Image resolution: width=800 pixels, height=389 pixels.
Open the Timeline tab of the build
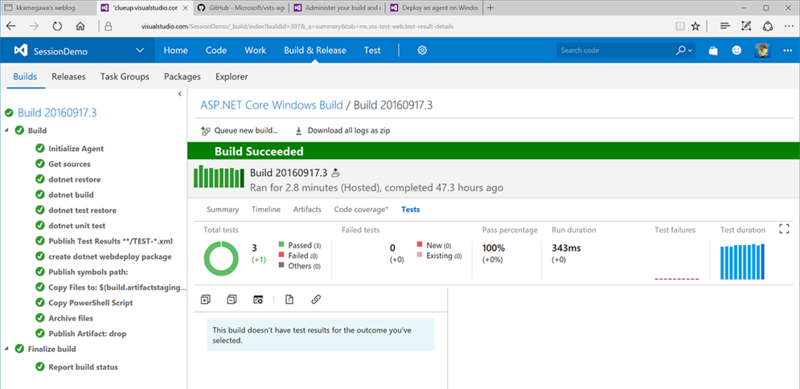(x=266, y=209)
